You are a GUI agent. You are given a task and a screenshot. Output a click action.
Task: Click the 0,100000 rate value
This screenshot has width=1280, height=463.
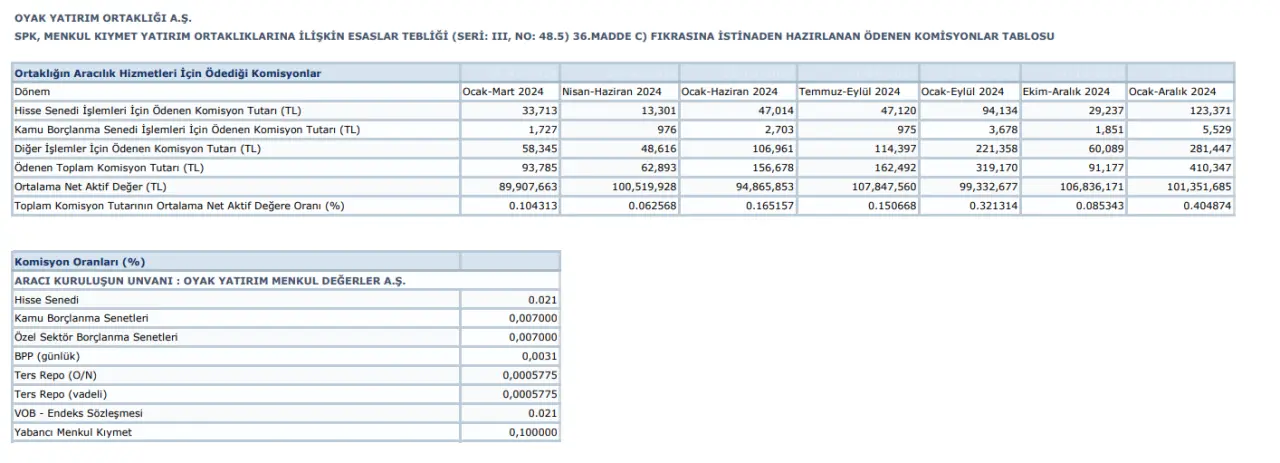pos(535,432)
